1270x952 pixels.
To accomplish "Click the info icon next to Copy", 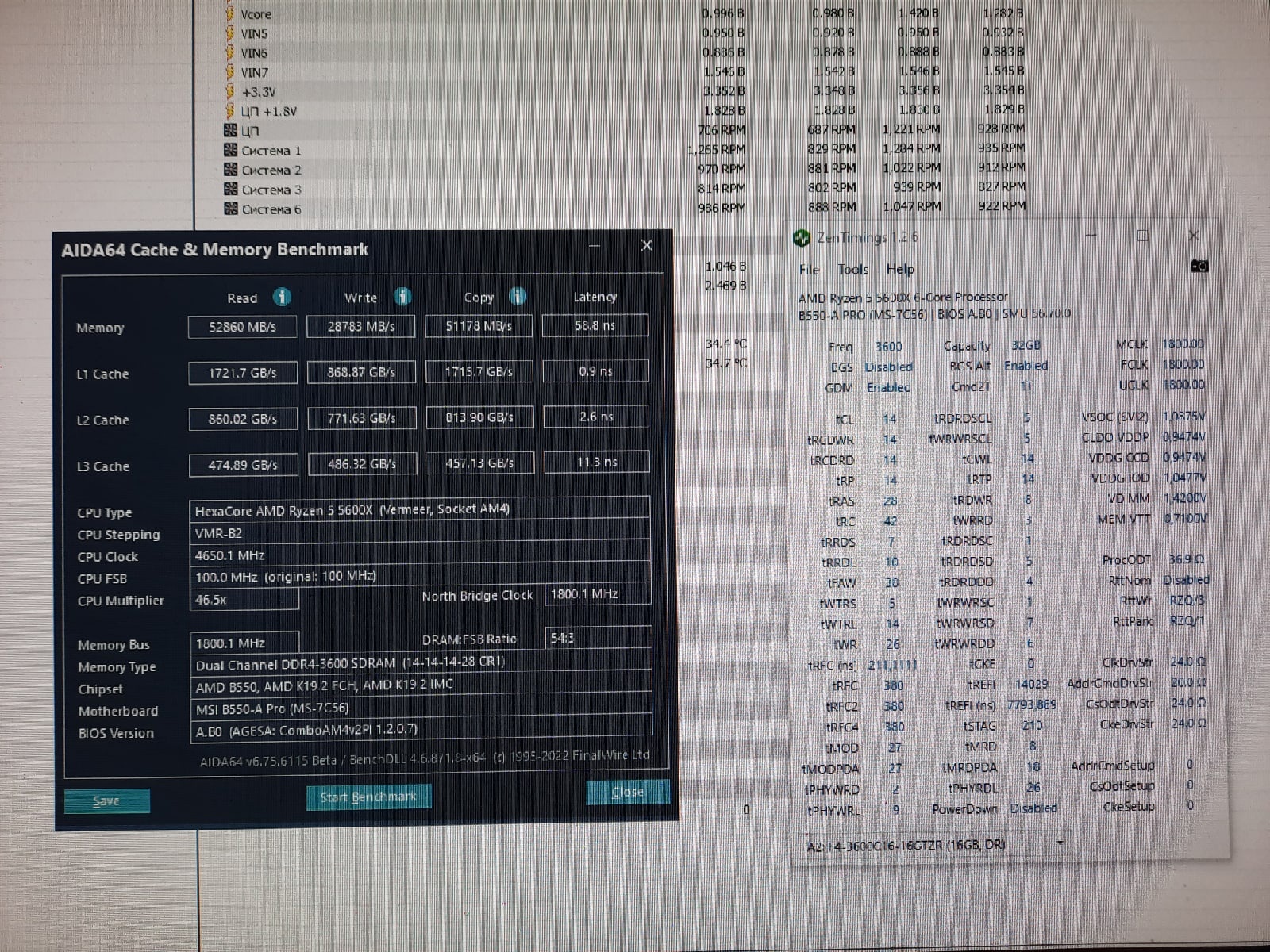I will (518, 297).
